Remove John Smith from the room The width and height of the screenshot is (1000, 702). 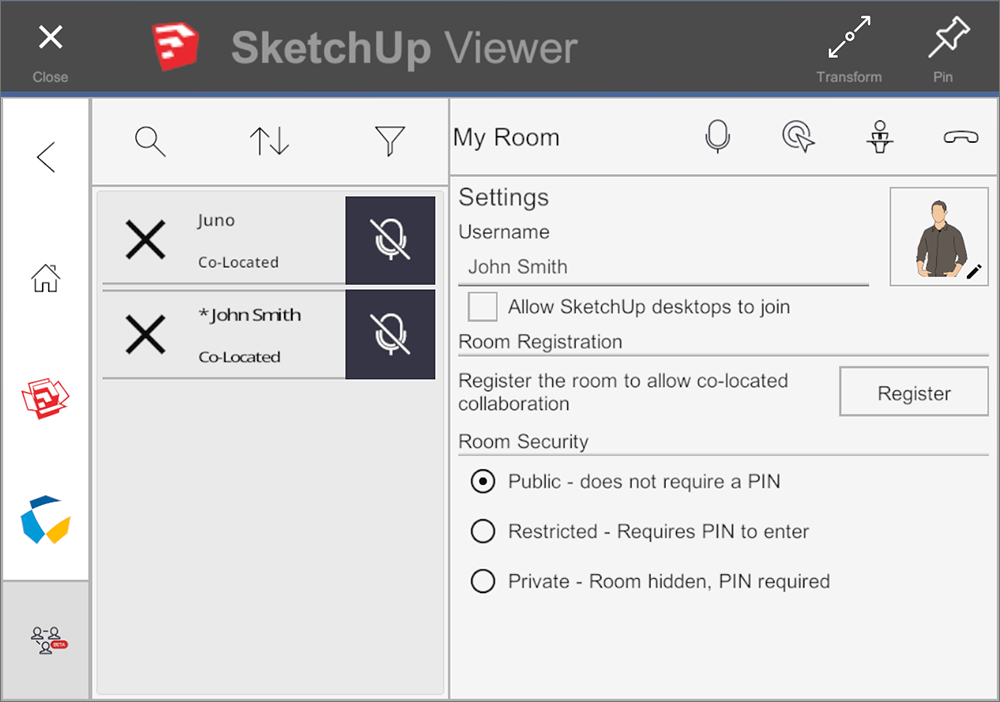click(145, 334)
